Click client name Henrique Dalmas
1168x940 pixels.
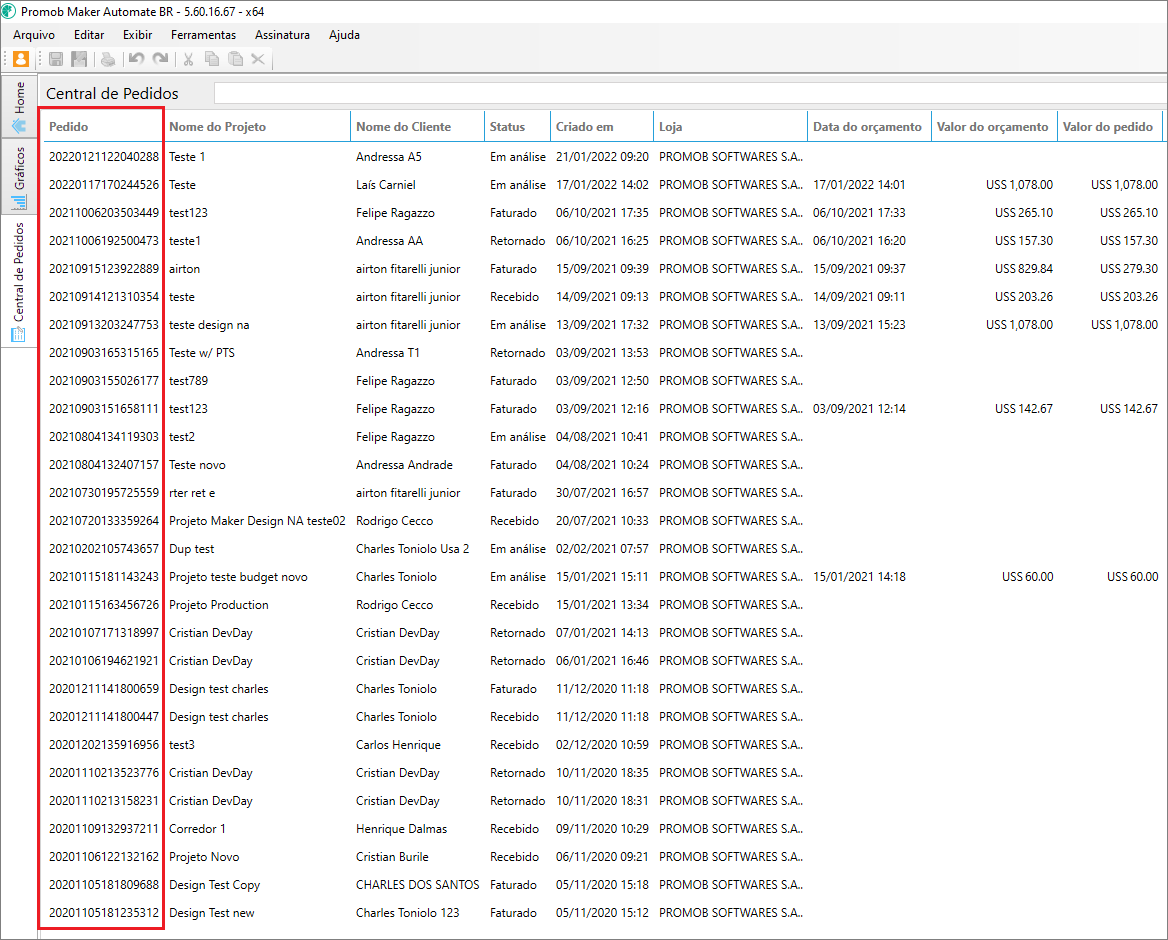tap(402, 829)
